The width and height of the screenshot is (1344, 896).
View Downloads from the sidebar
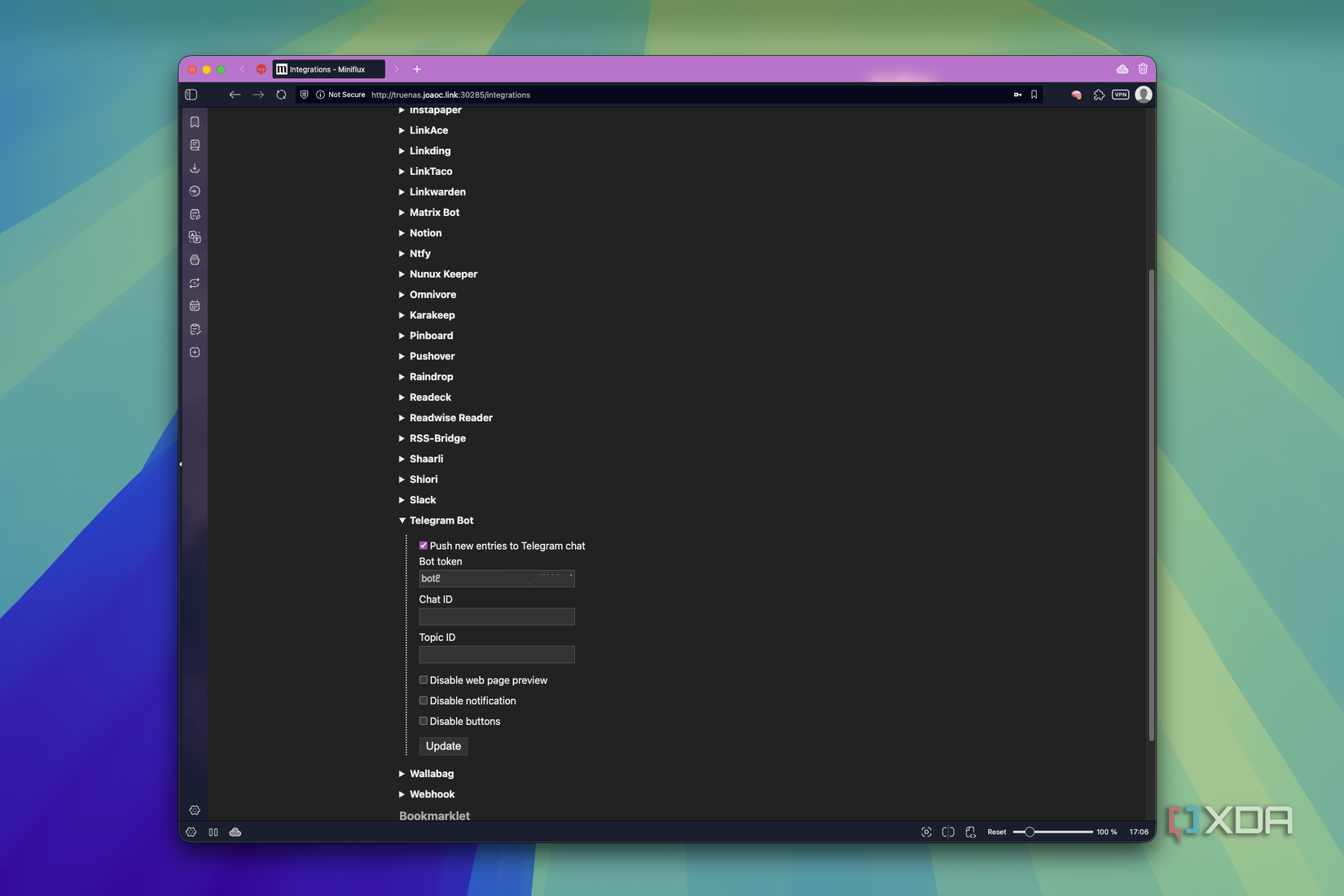(x=195, y=168)
